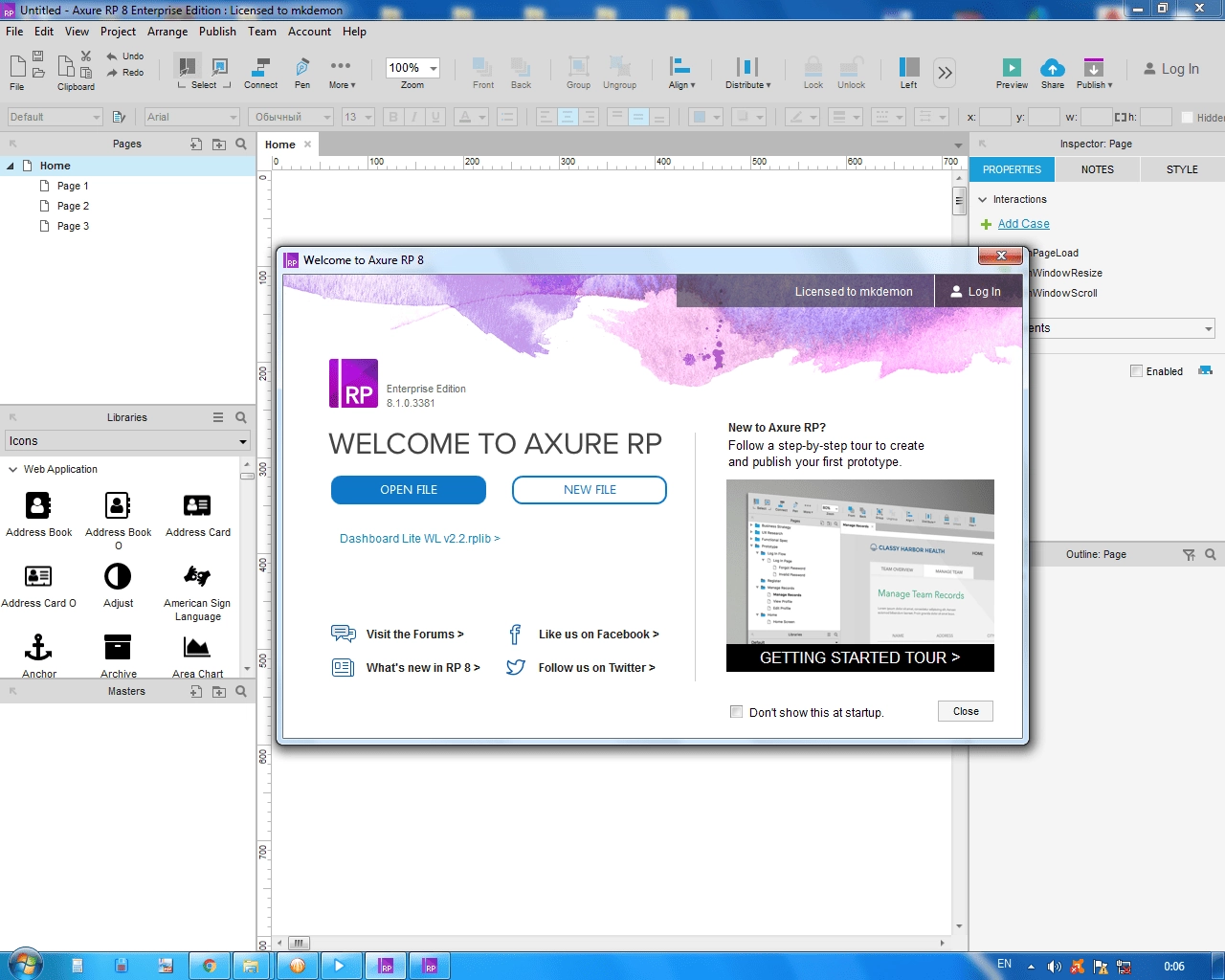Image resolution: width=1225 pixels, height=980 pixels.
Task: Open Libraries panel options menu icon
Action: [218, 417]
